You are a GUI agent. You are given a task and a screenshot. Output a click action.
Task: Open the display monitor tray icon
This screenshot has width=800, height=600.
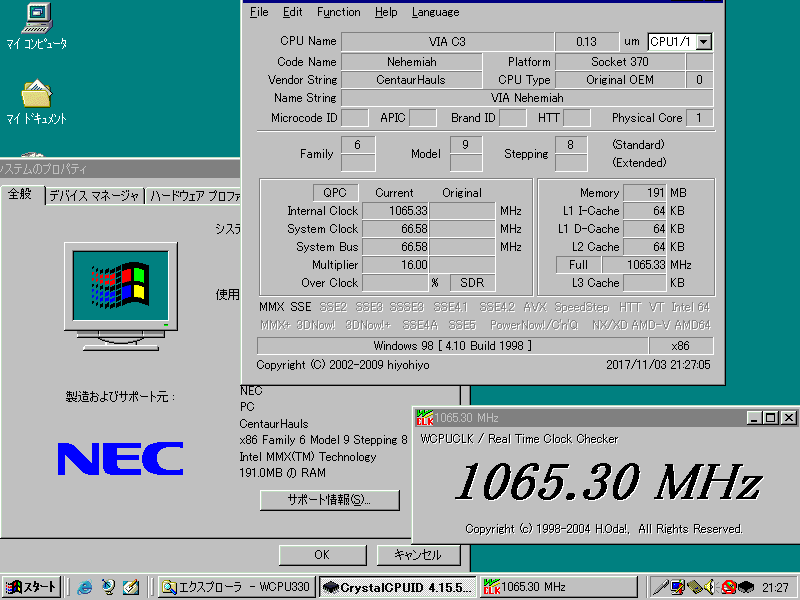tap(678, 587)
